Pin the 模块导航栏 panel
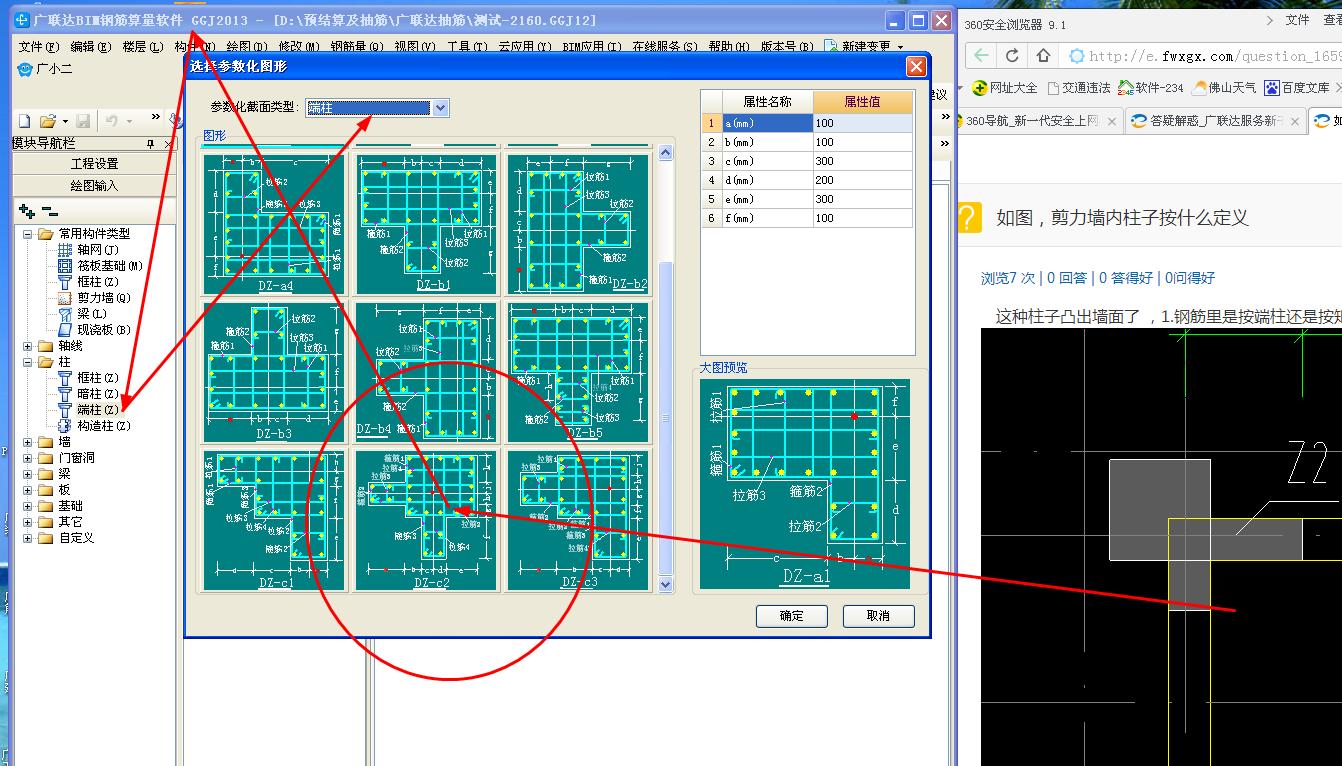Viewport: 1342px width, 766px height. [x=151, y=144]
